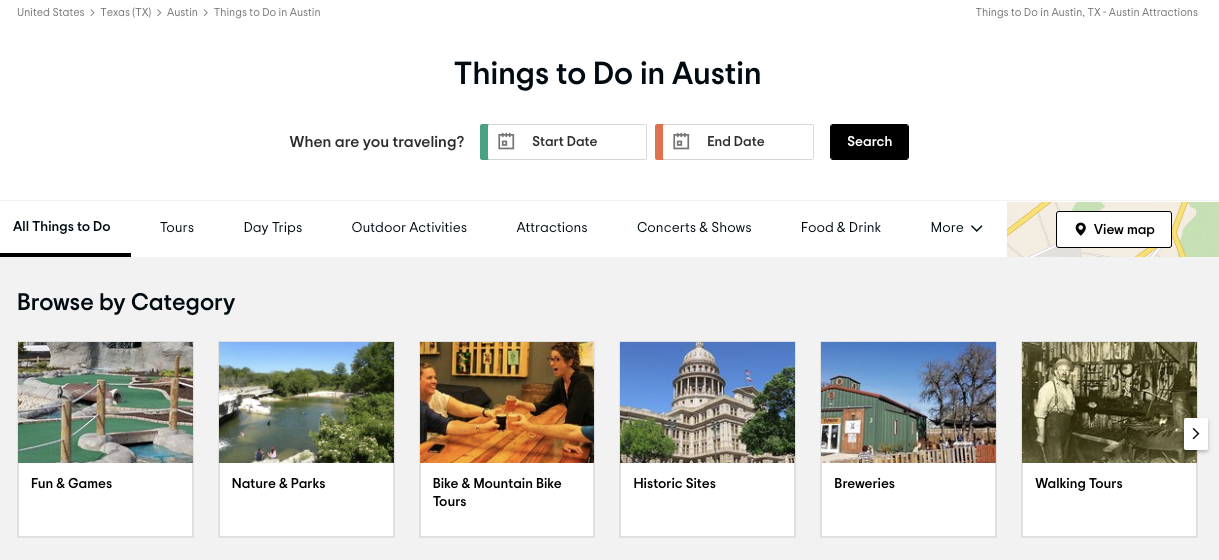Go to United States breadcrumb link
Viewport: 1219px width, 560px height.
51,13
